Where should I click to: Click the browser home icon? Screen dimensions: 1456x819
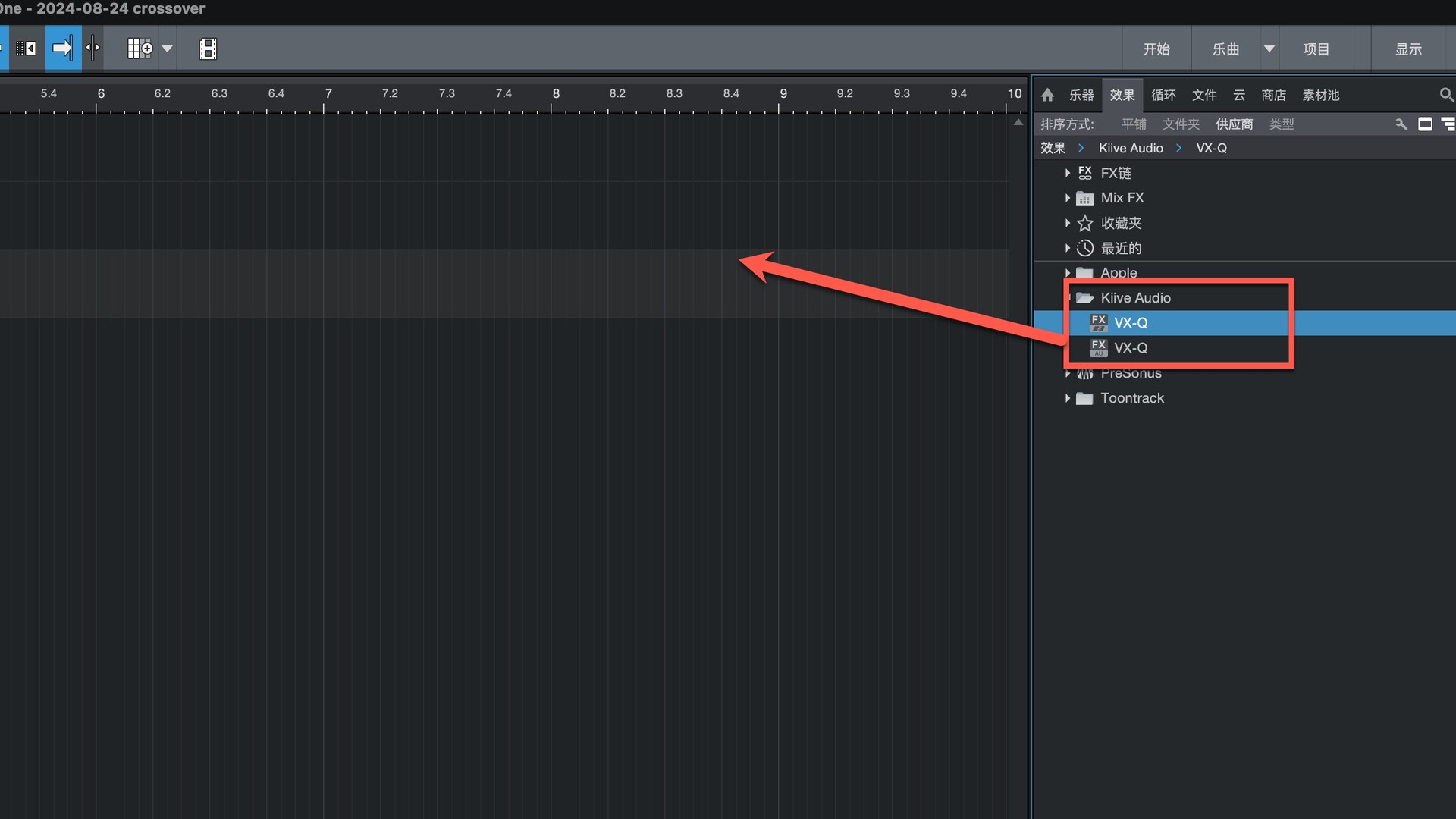point(1047,95)
